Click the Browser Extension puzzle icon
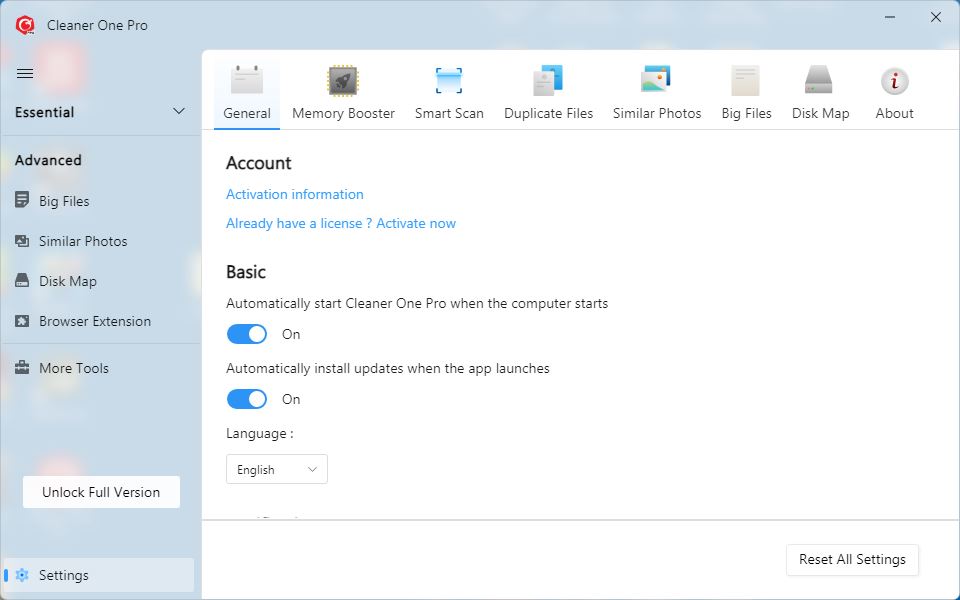The image size is (960, 600). [22, 321]
